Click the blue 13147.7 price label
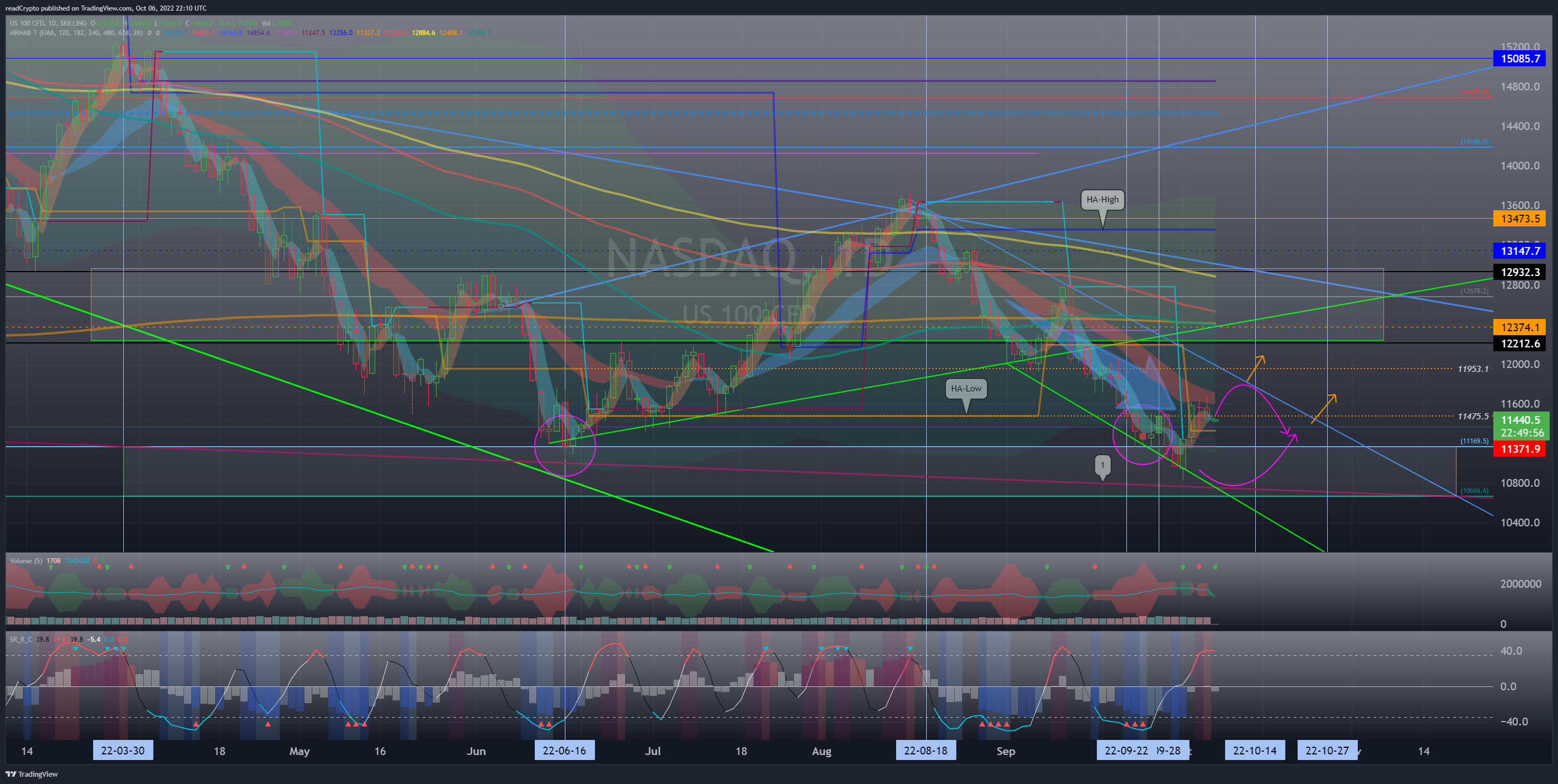Image resolution: width=1558 pixels, height=784 pixels. (x=1520, y=250)
